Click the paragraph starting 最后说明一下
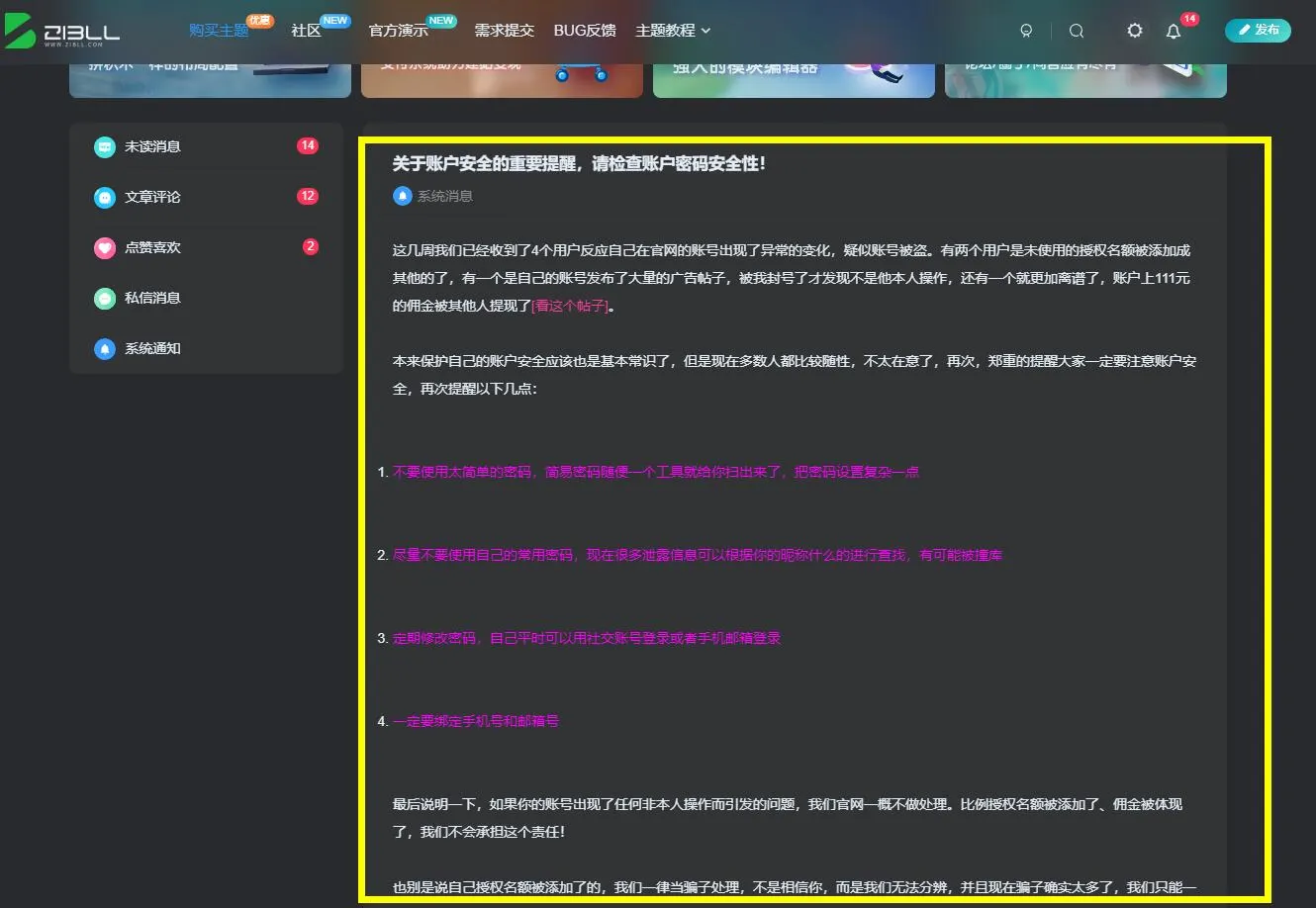The width and height of the screenshot is (1316, 908). [788, 819]
